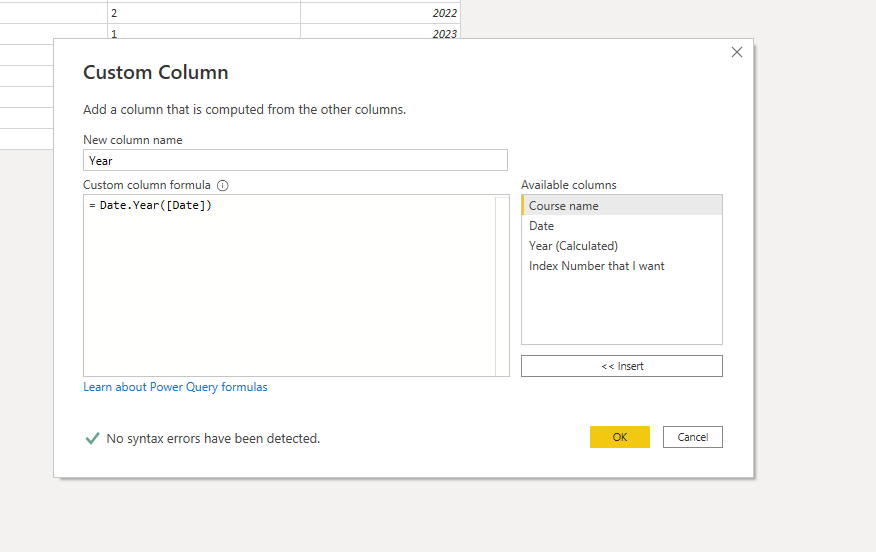Image resolution: width=876 pixels, height=552 pixels.
Task: Click the 2023 cell in background table
Action: pos(380,32)
